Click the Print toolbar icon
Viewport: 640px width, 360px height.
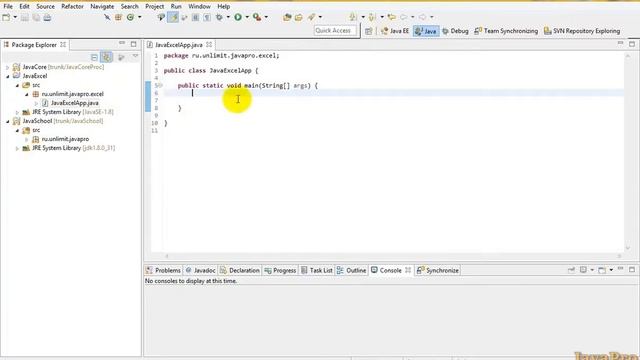(x=47, y=18)
